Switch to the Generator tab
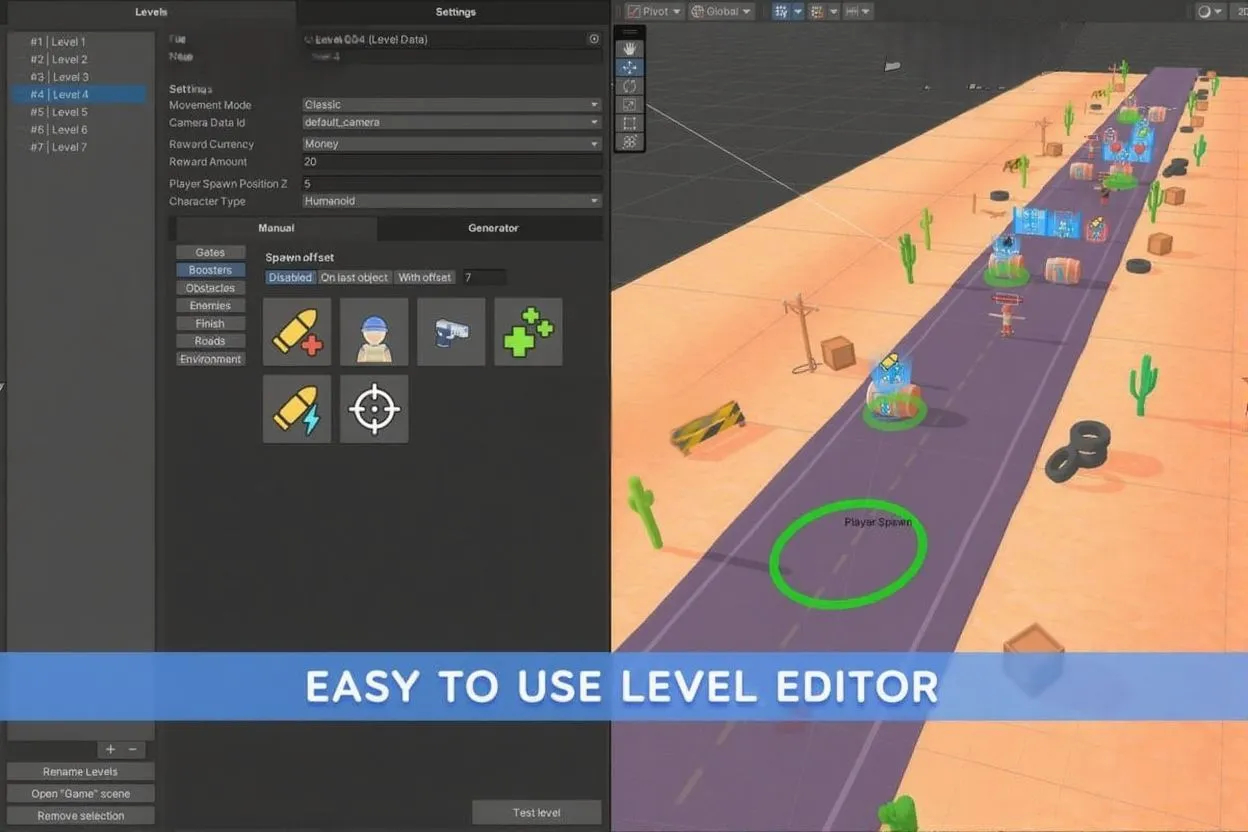 [x=492, y=228]
